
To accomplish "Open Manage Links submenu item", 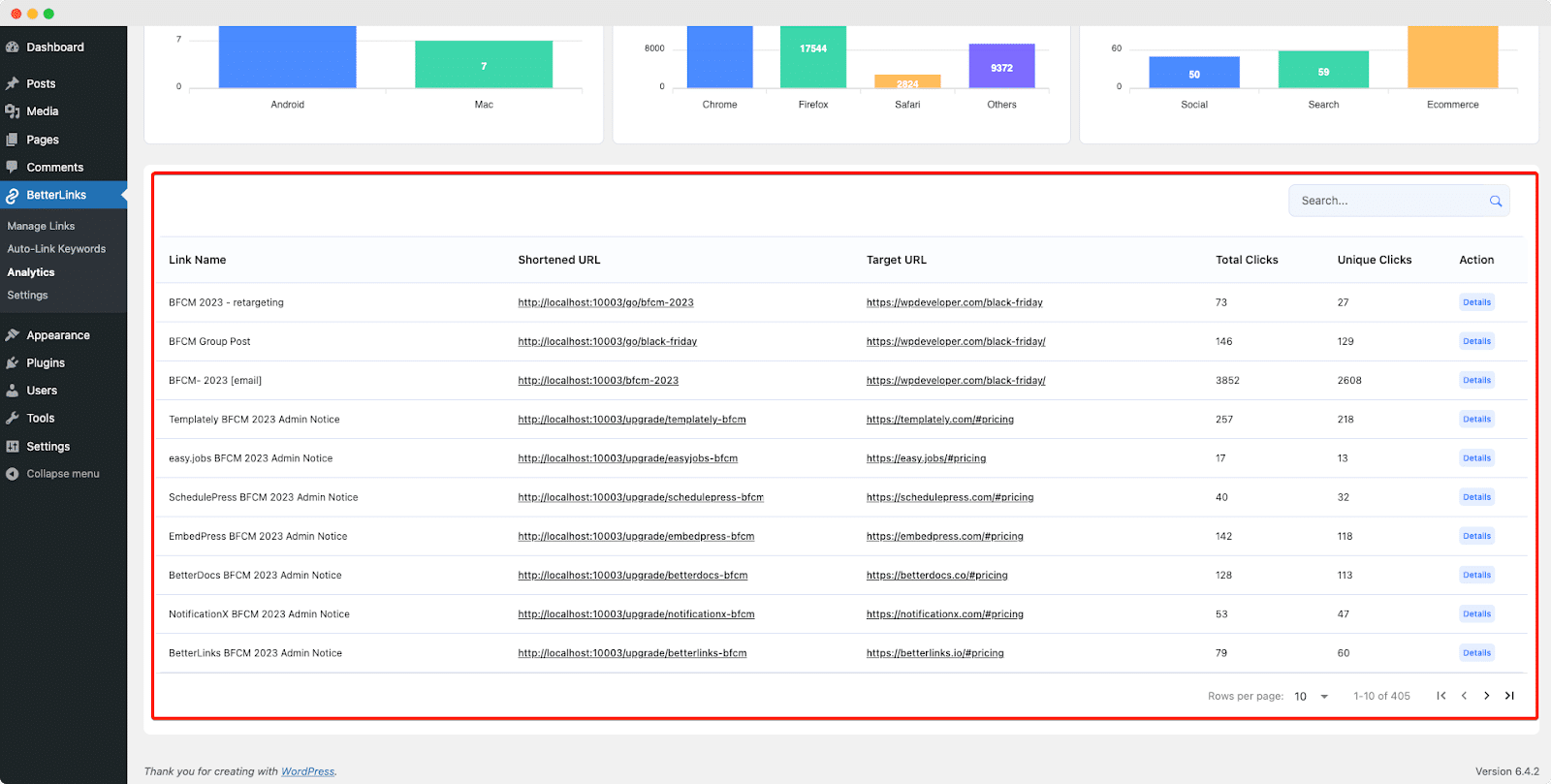I will 41,226.
